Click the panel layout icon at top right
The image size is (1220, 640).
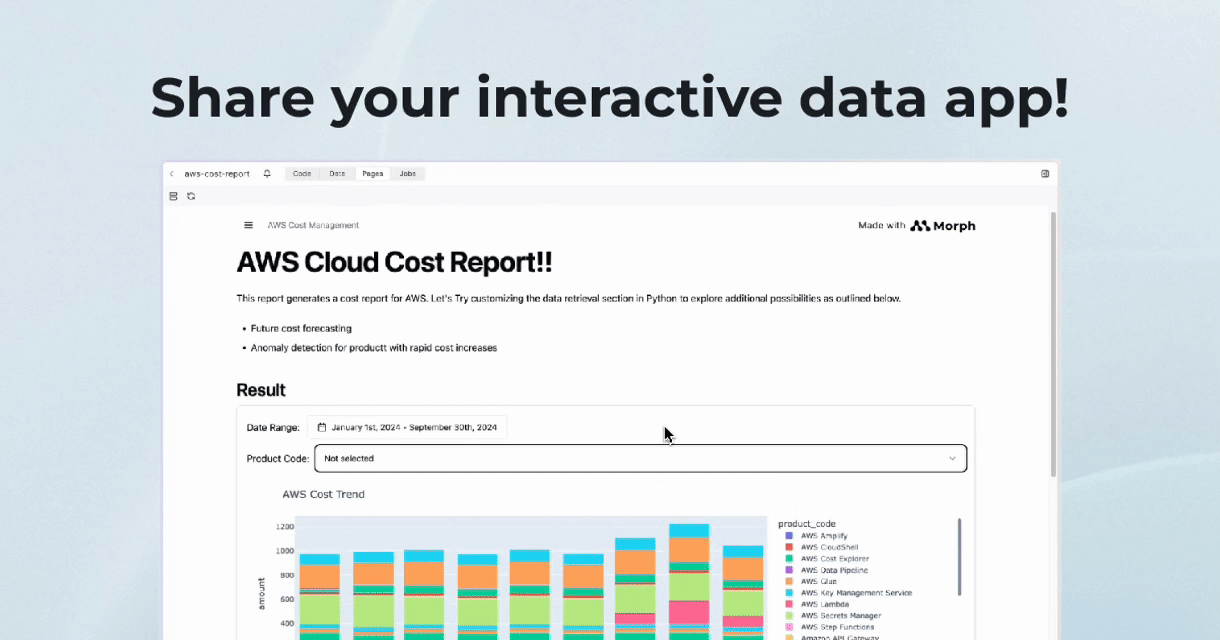pyautogui.click(x=1045, y=174)
